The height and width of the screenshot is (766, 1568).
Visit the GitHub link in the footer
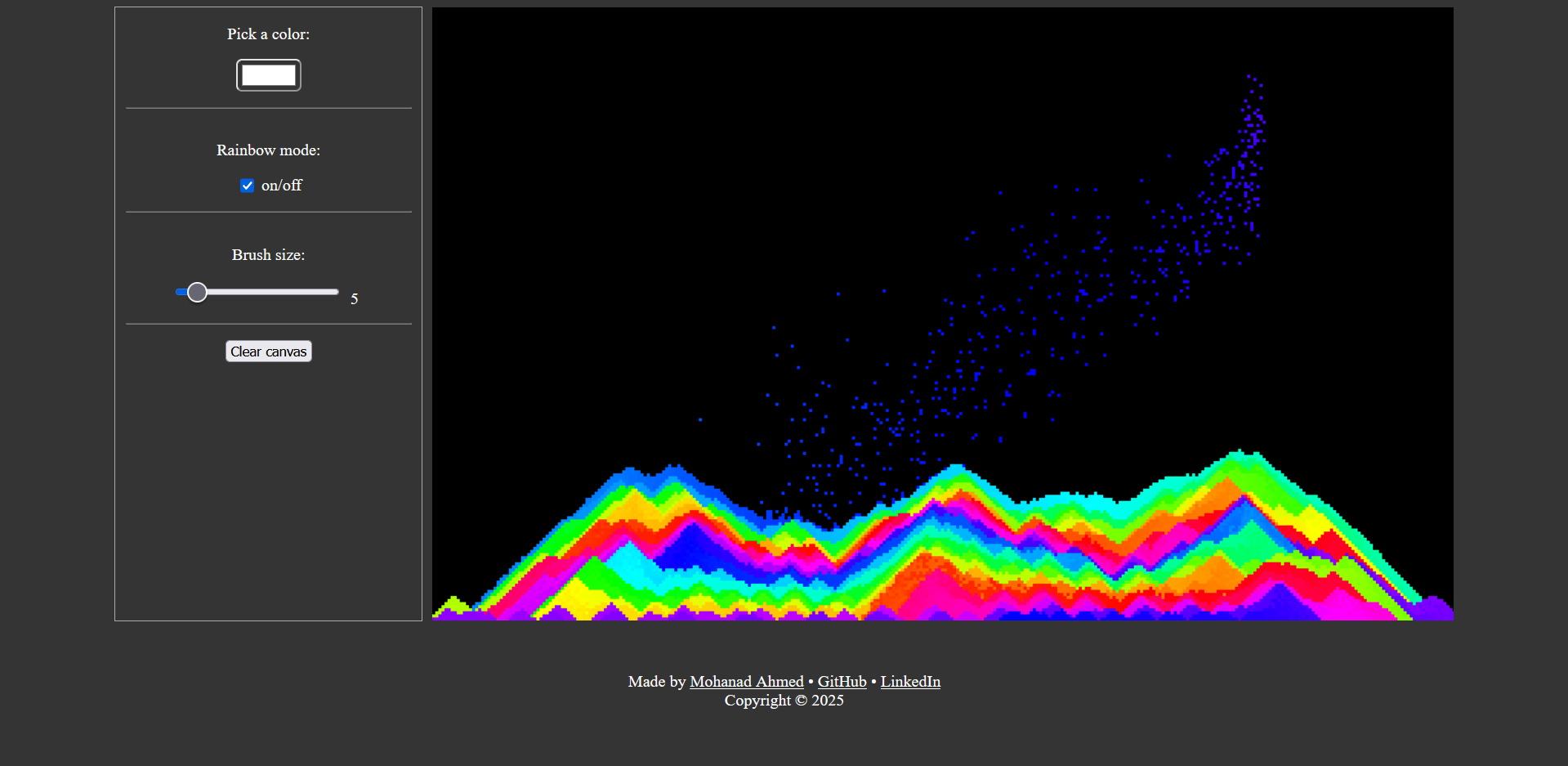(x=842, y=681)
